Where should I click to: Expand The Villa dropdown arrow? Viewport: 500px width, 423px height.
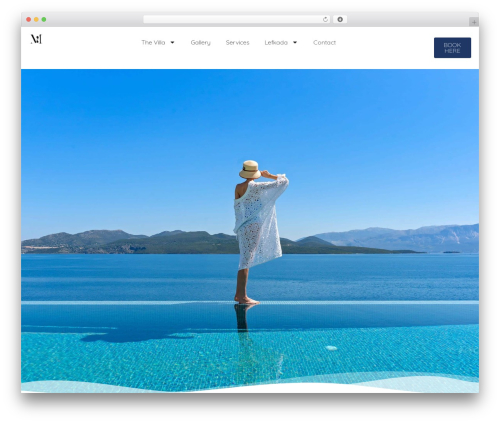tap(172, 42)
